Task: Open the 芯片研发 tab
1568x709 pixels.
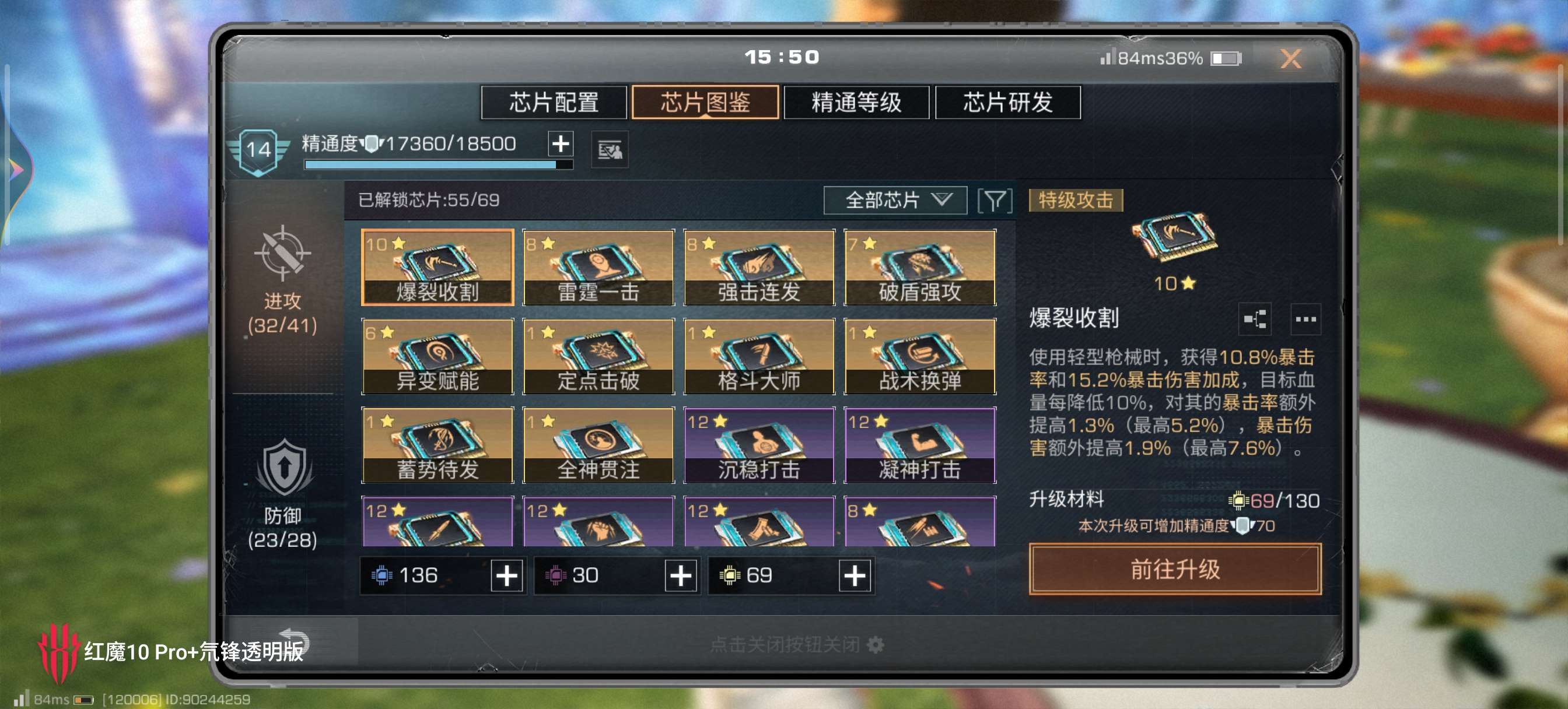Action: (1008, 102)
